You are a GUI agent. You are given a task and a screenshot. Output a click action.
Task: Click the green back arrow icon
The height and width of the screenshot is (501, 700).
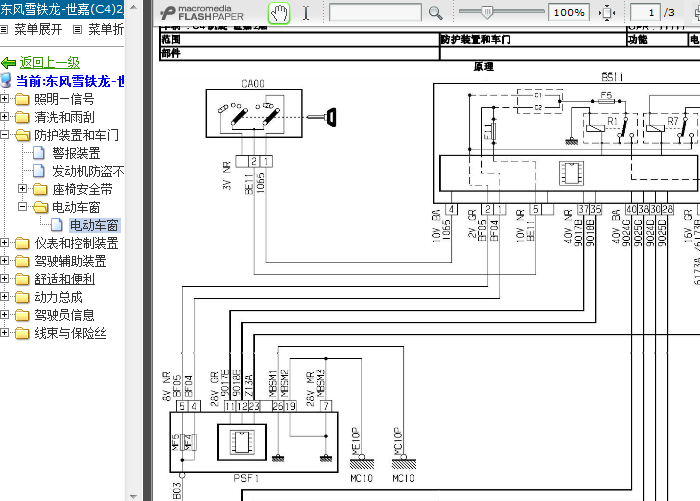[8, 63]
